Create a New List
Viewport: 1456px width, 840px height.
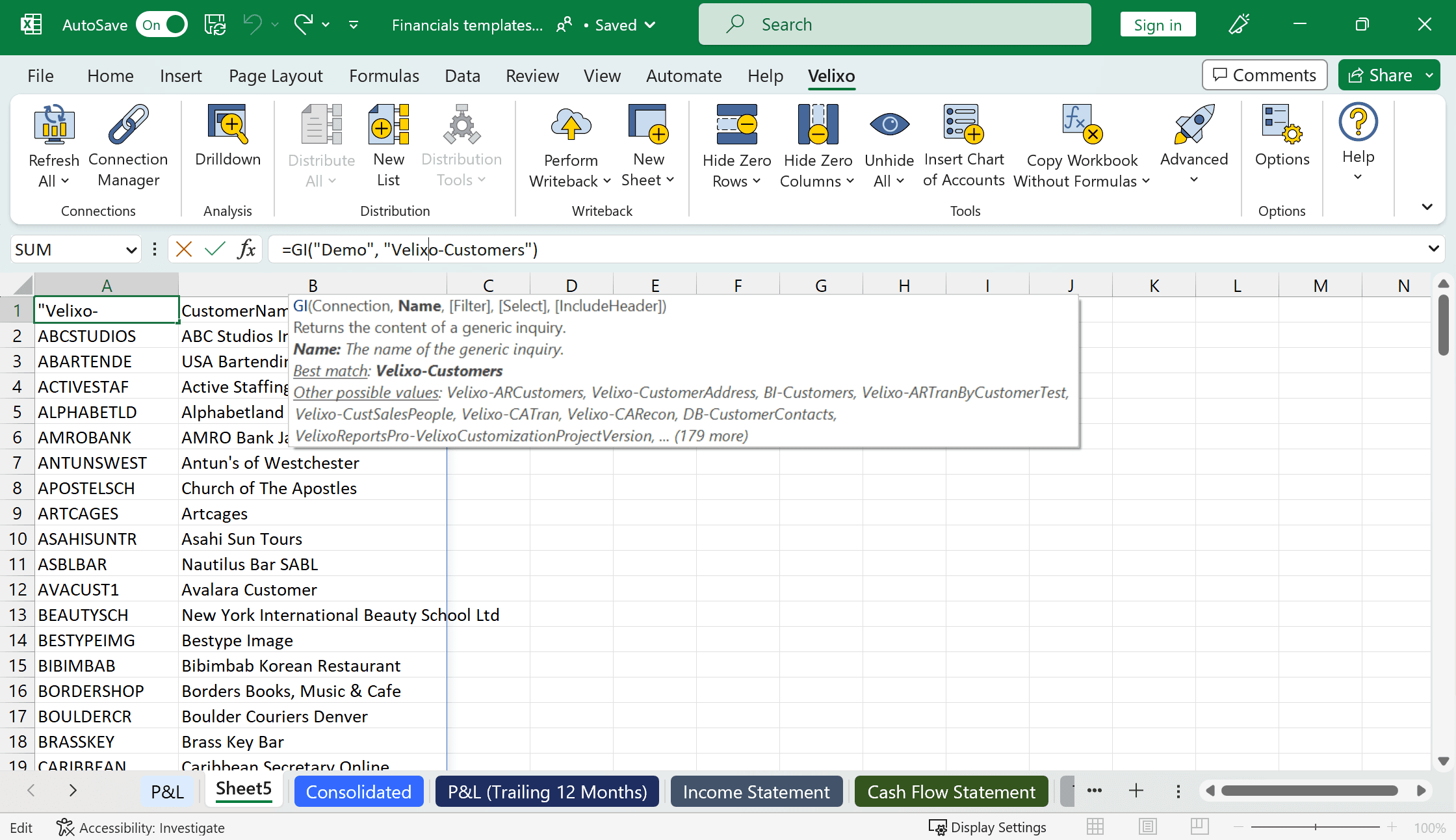click(389, 147)
